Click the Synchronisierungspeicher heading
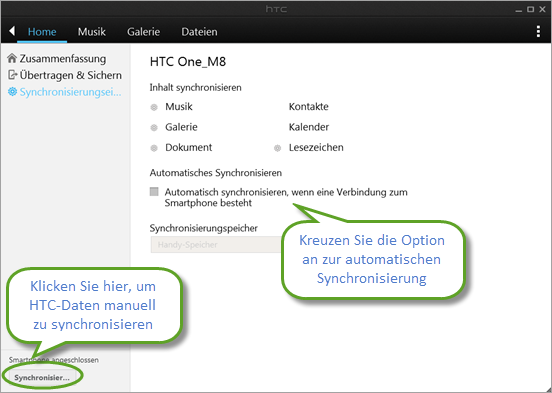The image size is (552, 393). tap(203, 228)
